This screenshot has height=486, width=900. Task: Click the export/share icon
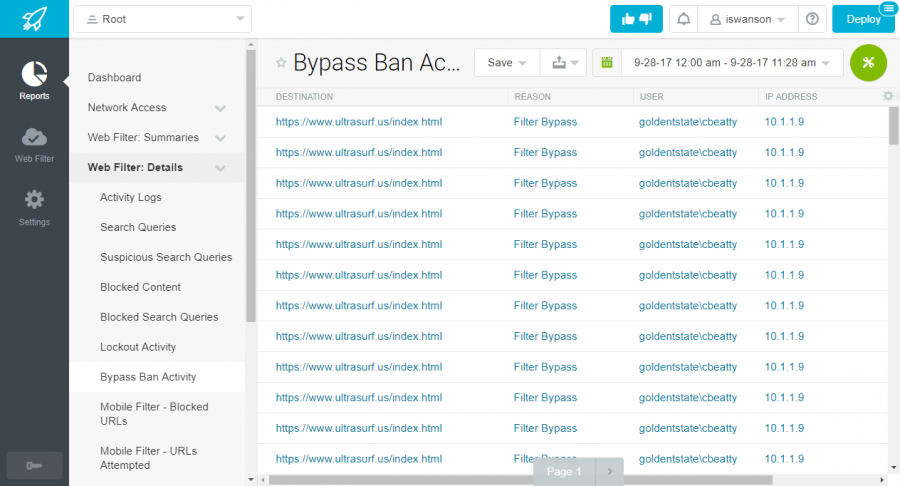[x=564, y=63]
